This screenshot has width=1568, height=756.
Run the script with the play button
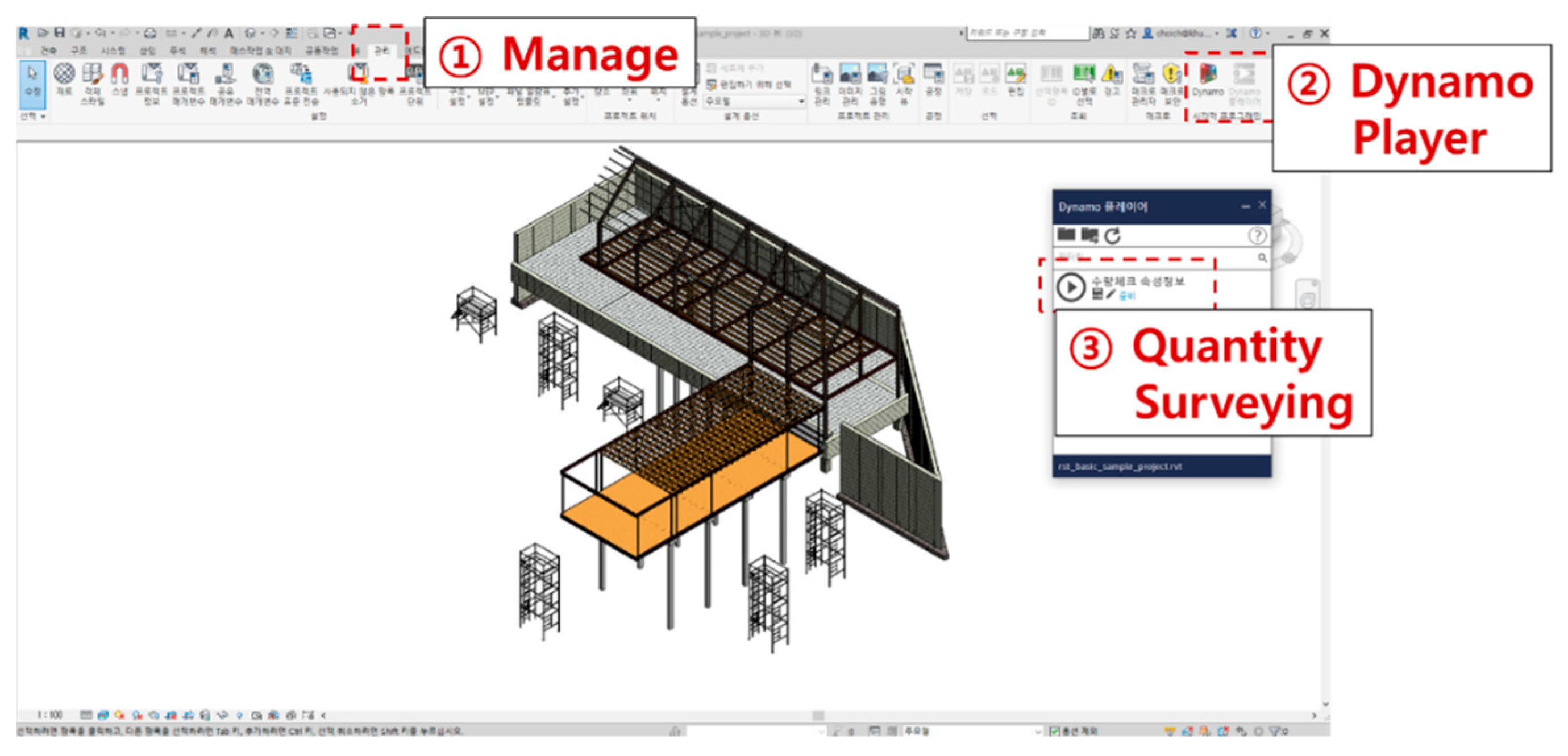click(x=1071, y=287)
